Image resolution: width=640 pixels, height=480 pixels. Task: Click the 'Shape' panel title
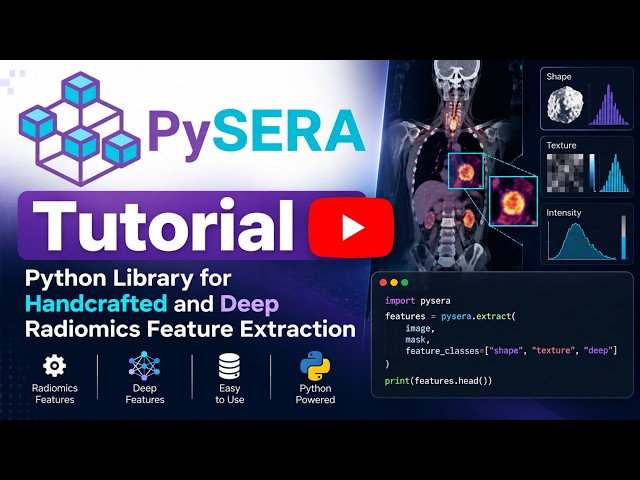[559, 77]
